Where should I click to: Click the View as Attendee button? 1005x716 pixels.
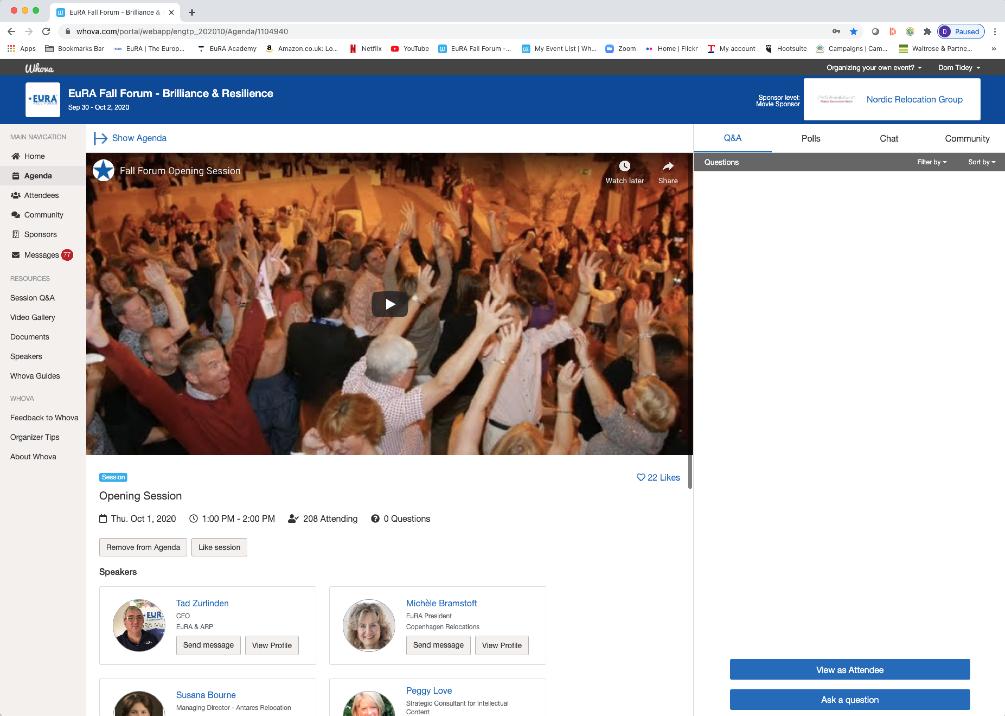pos(850,670)
